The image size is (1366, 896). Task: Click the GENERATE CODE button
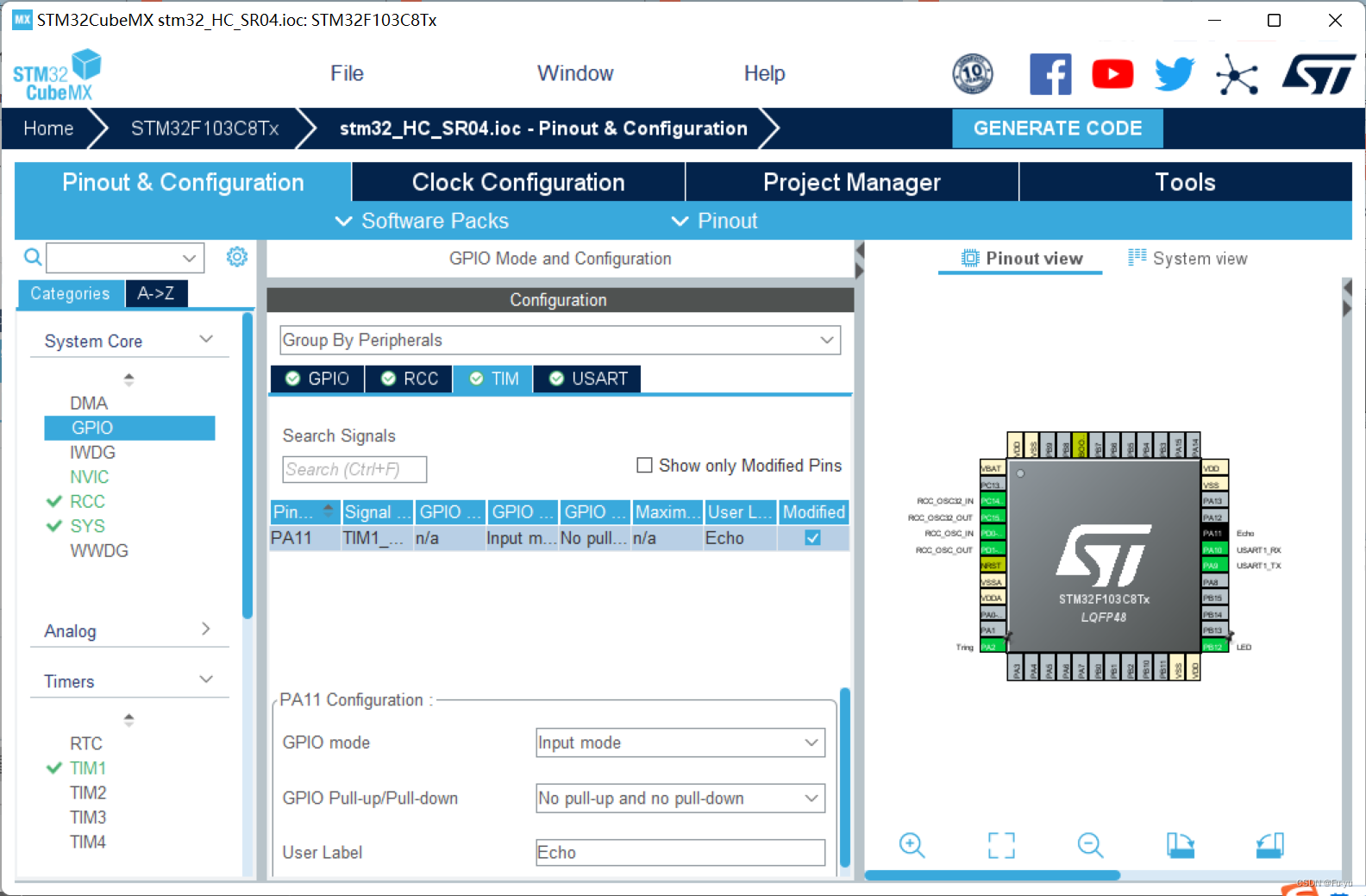pyautogui.click(x=1057, y=128)
